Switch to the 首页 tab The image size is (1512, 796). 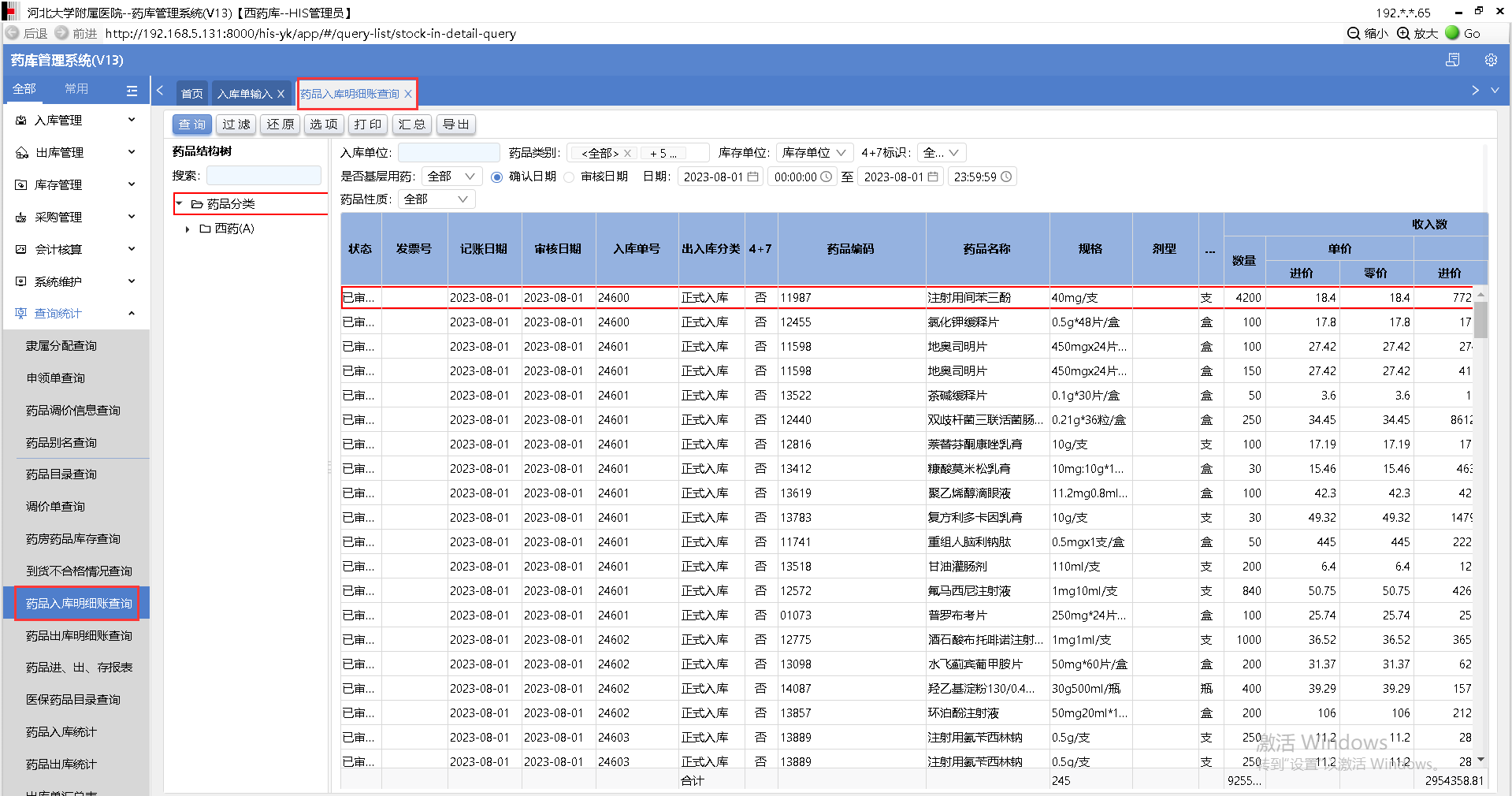[x=191, y=94]
